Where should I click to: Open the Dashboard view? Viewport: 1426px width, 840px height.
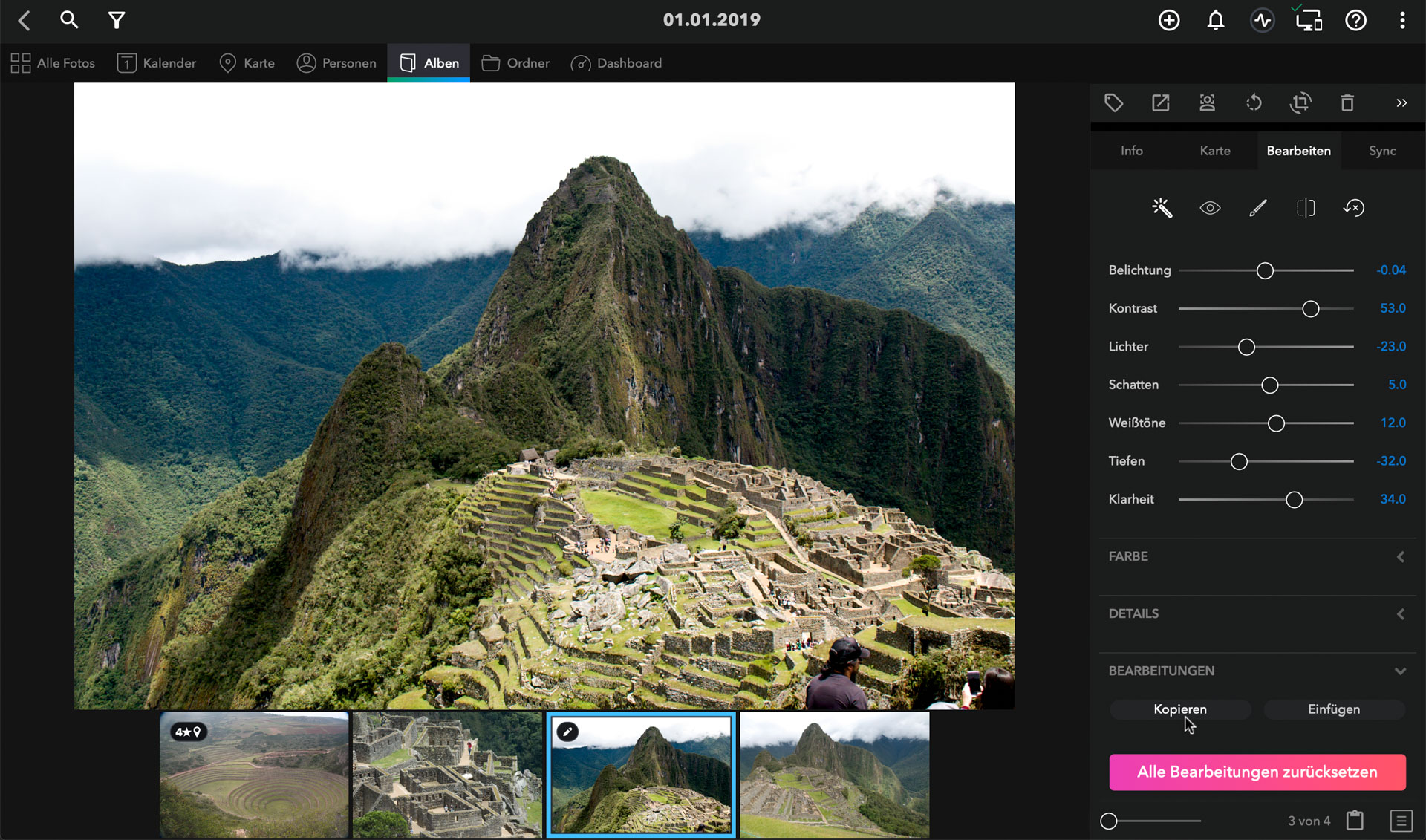coord(616,63)
